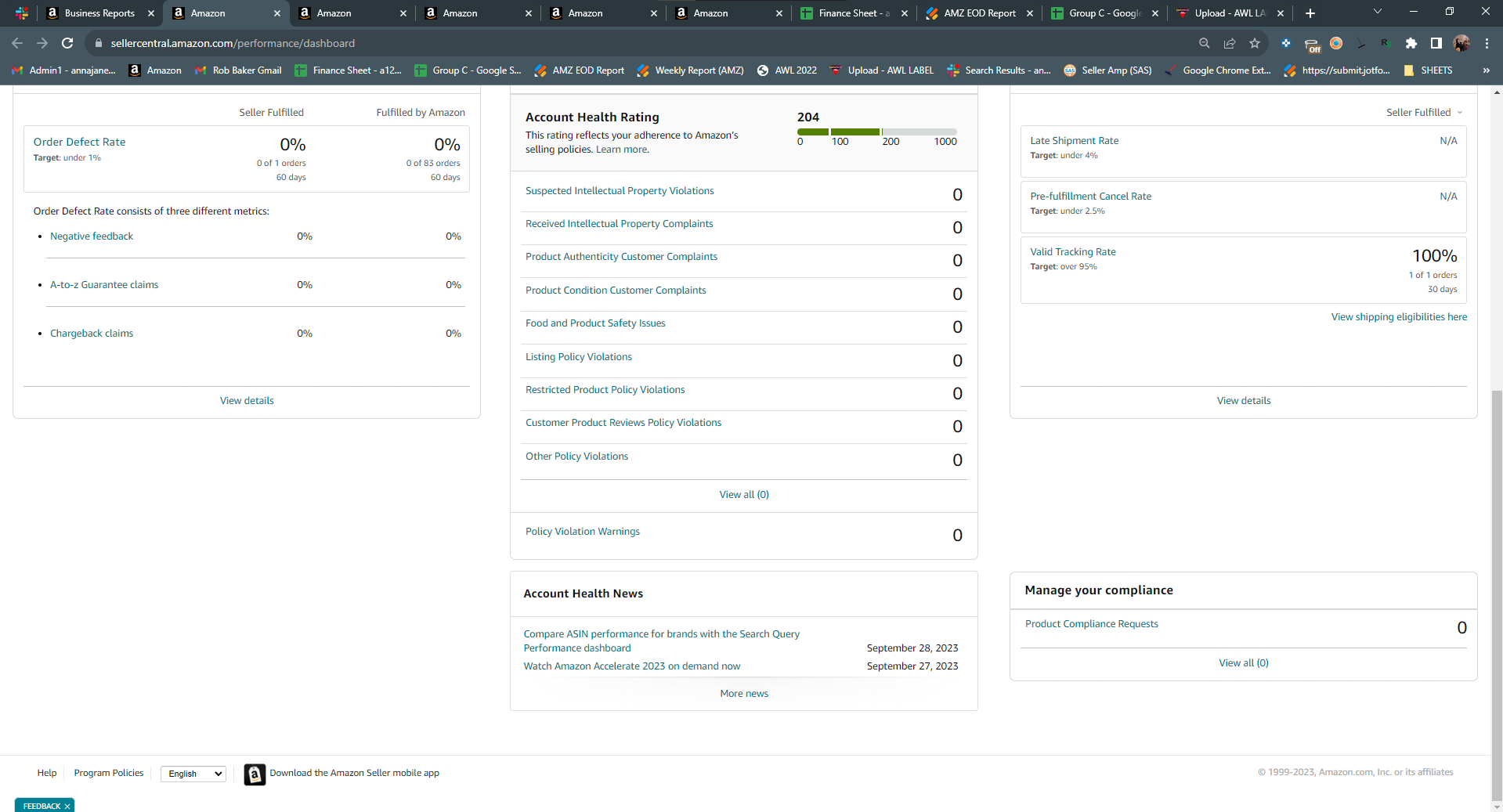The image size is (1503, 812).
Task: Click the RS extension icon
Action: coord(1386,43)
